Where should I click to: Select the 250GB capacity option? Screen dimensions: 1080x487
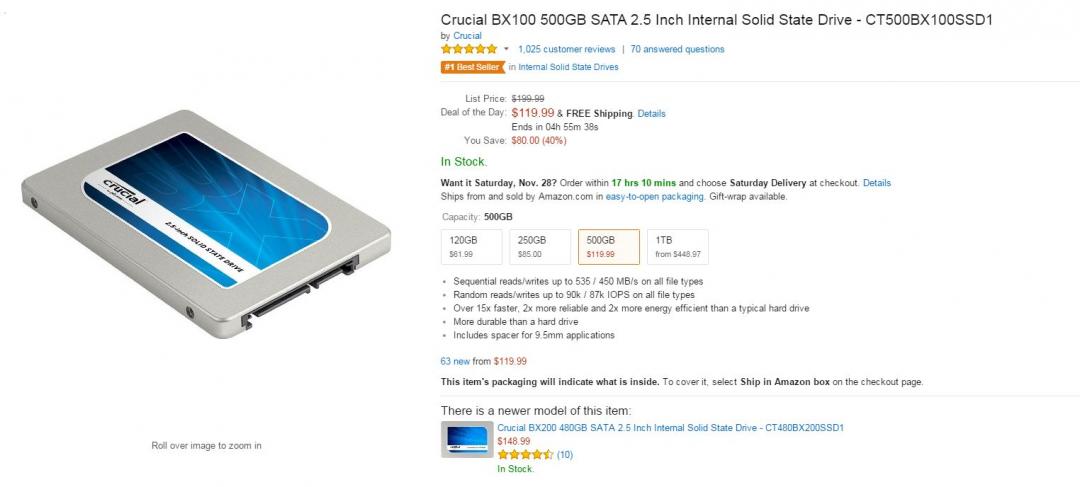pos(540,246)
